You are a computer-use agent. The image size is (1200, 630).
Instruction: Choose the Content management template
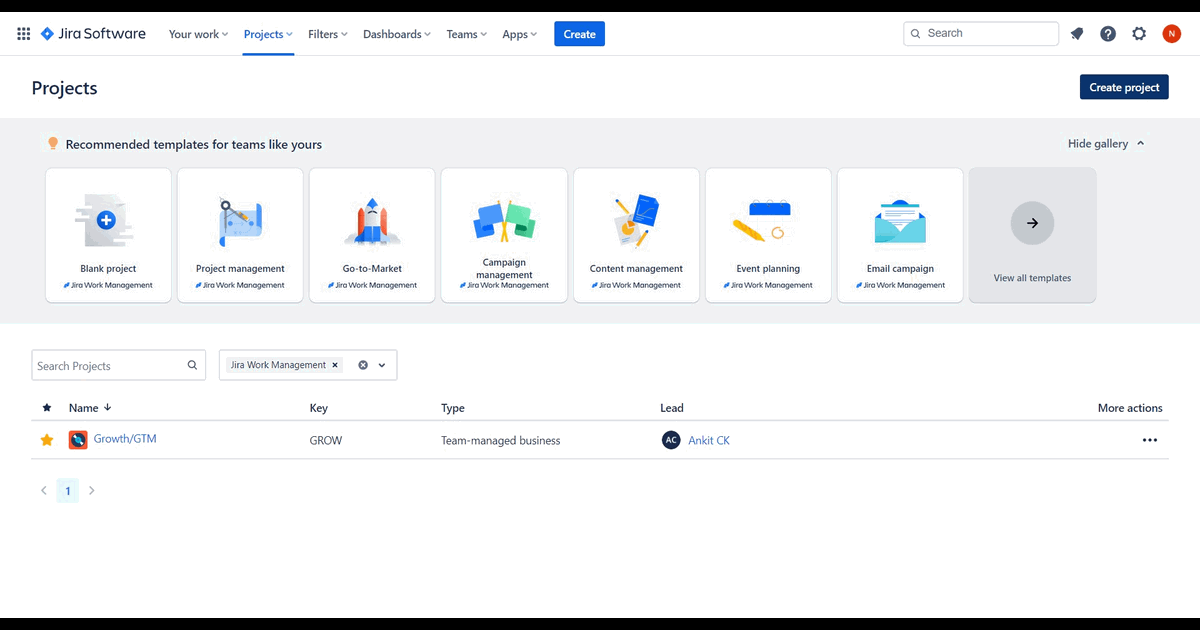coord(636,235)
